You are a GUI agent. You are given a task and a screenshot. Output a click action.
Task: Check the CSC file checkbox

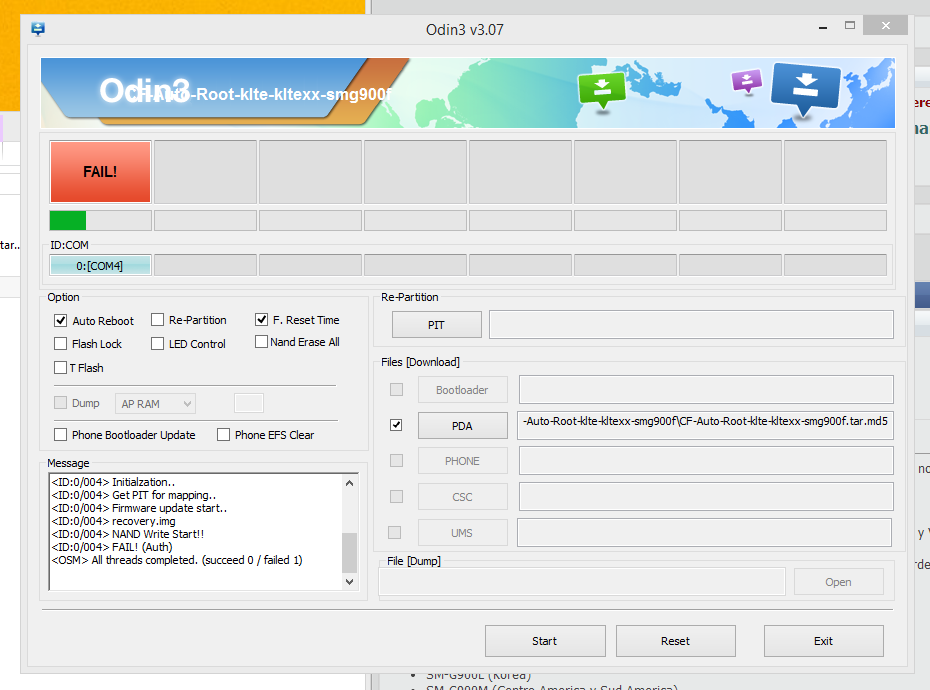(396, 497)
